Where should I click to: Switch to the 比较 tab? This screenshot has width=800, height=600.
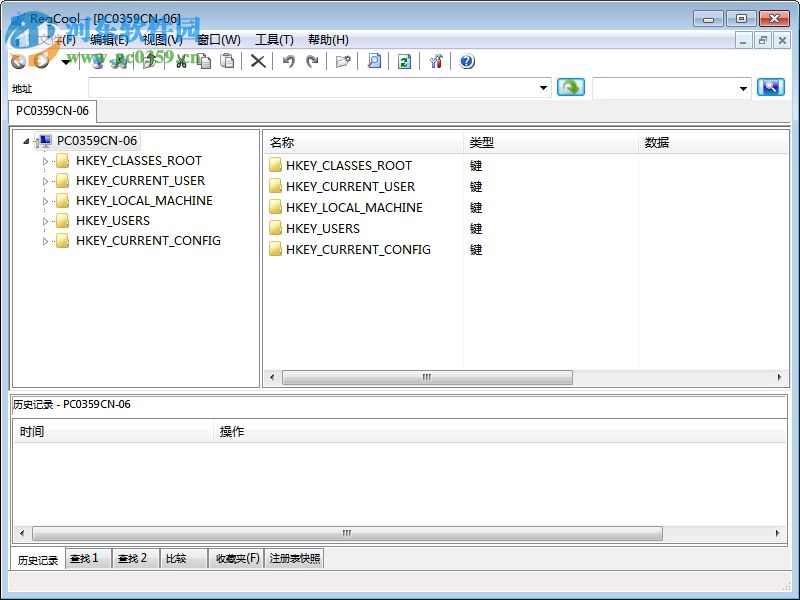point(177,559)
